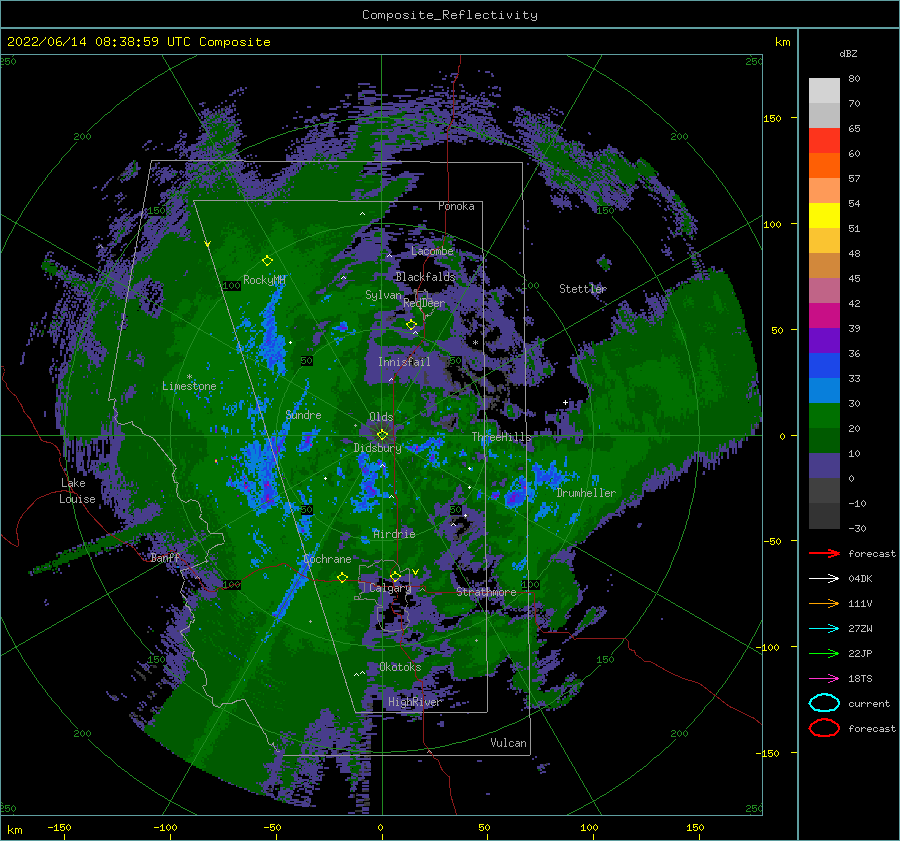Click the magenta 18TS arrow icon
The width and height of the screenshot is (900, 841).
pos(824,678)
